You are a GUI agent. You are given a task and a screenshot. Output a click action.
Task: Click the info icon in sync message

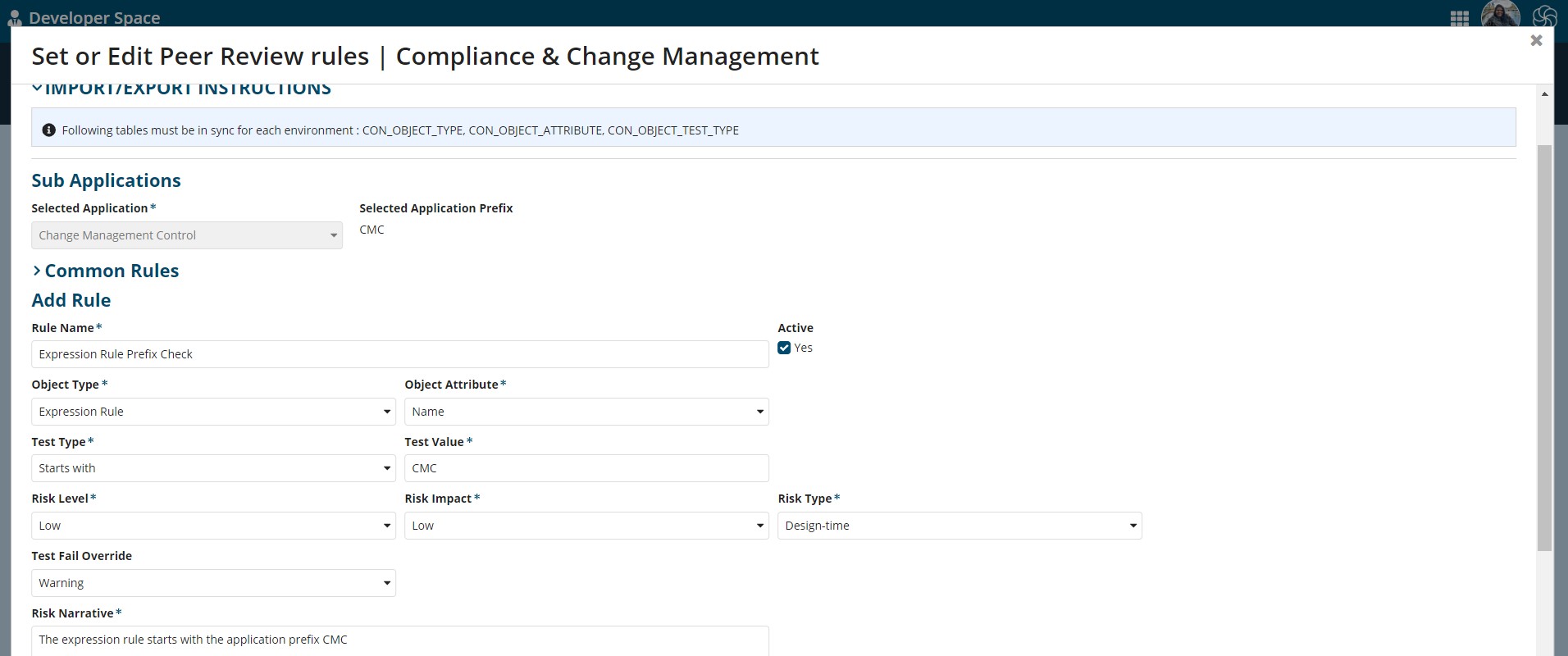pyautogui.click(x=48, y=130)
